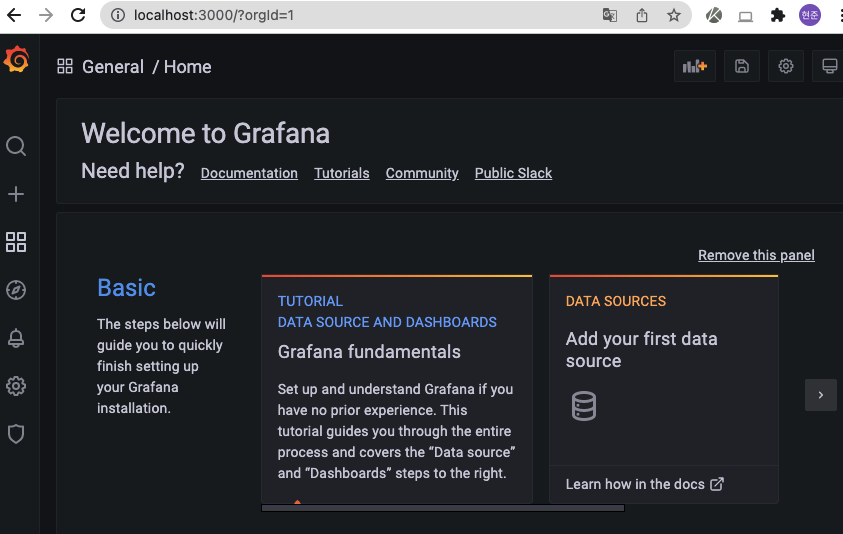Open the Grafana fundamentals tutorial card
843x534 pixels.
pyautogui.click(x=397, y=389)
